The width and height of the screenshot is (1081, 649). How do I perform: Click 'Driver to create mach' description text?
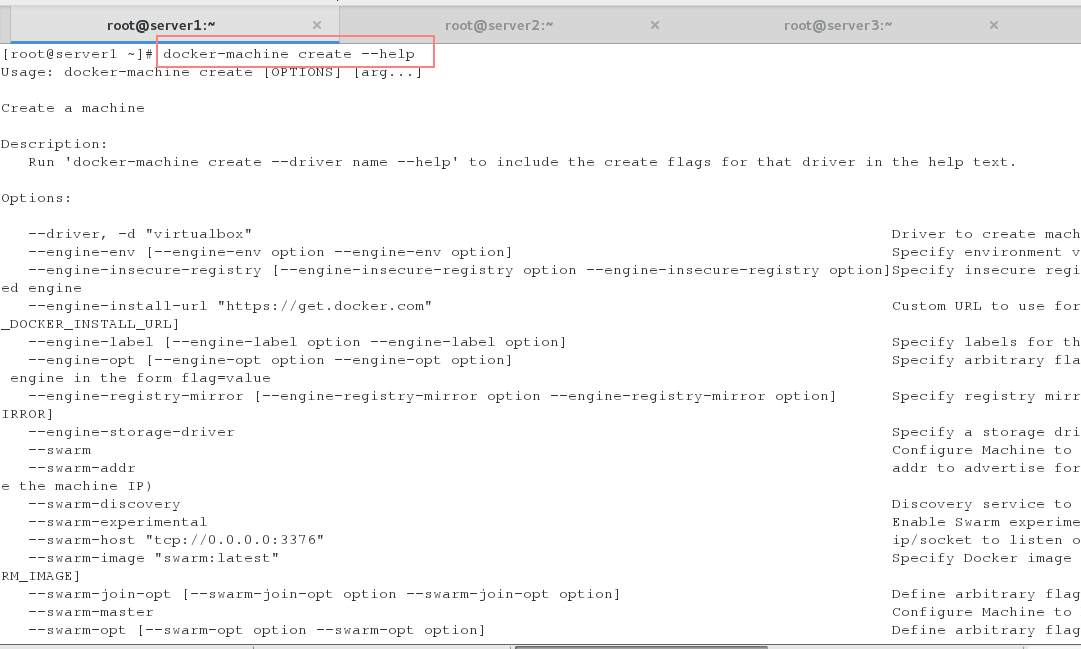point(986,234)
